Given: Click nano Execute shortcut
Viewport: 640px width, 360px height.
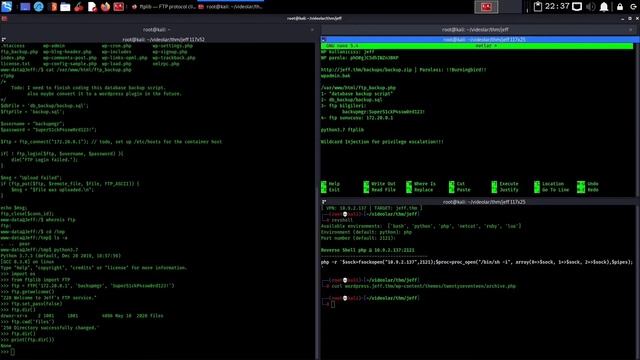Looking at the screenshot, I should [x=505, y=184].
